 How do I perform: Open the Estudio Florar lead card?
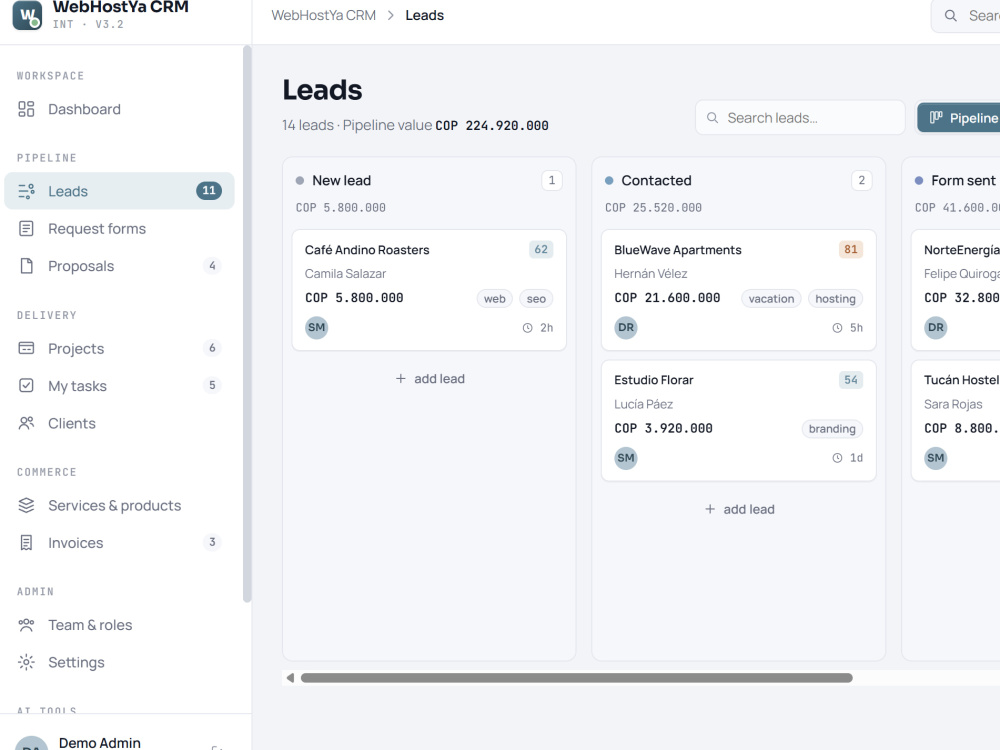coord(739,421)
